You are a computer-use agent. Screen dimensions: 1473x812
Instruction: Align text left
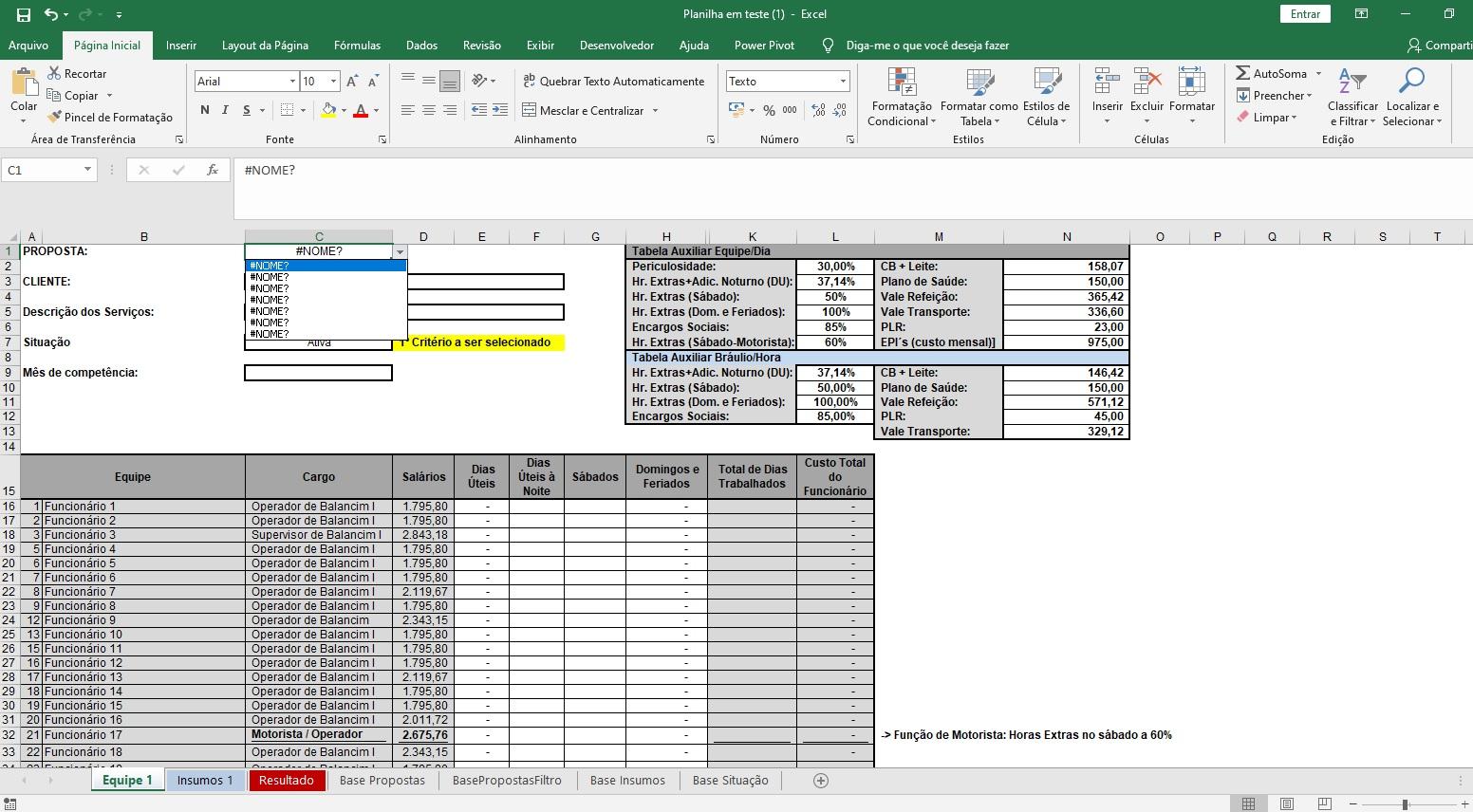(408, 110)
